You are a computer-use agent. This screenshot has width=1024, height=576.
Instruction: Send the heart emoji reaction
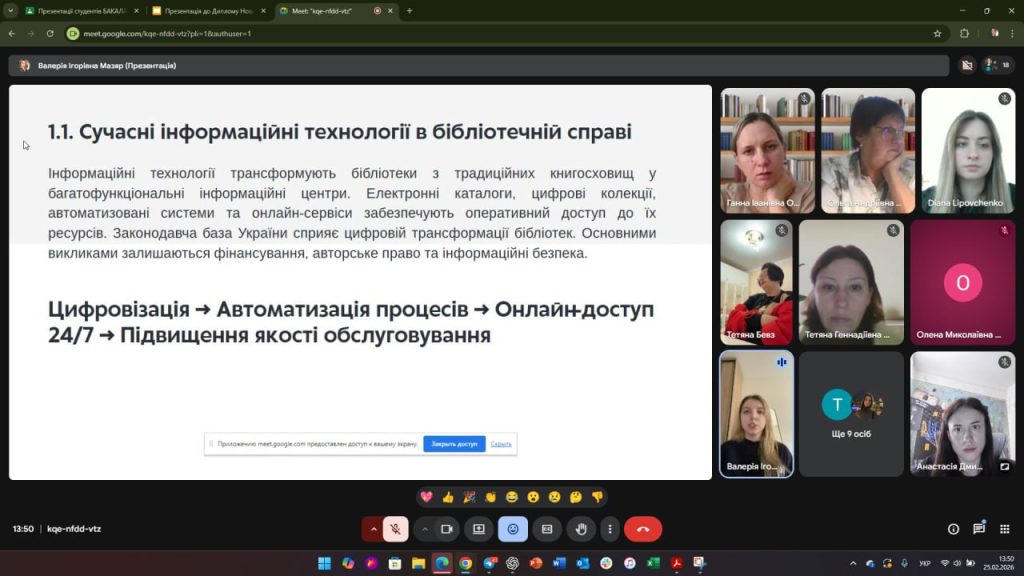427,497
